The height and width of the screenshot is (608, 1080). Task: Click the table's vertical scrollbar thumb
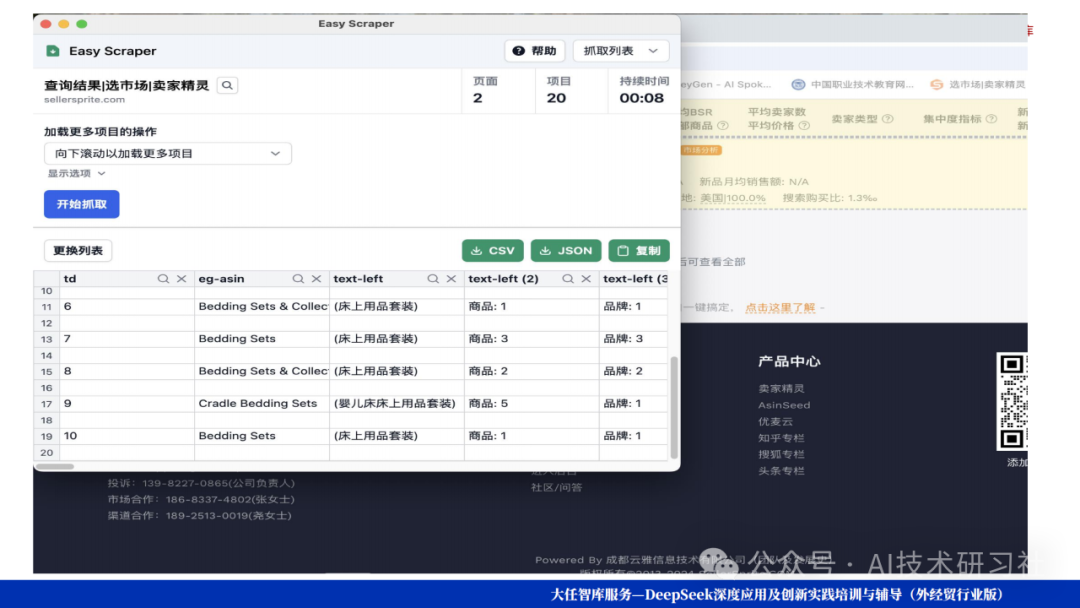[674, 405]
